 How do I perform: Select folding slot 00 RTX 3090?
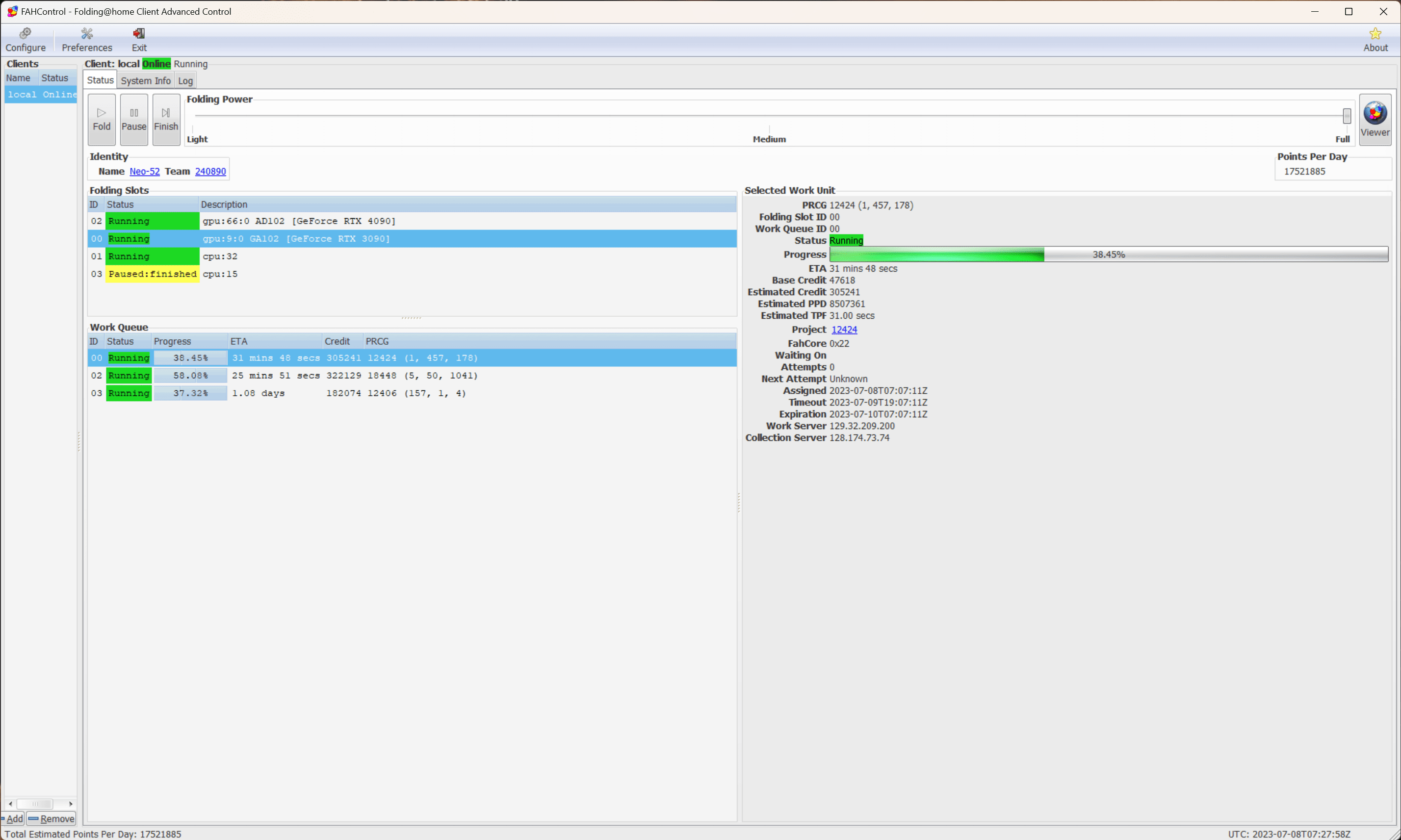pyautogui.click(x=412, y=238)
